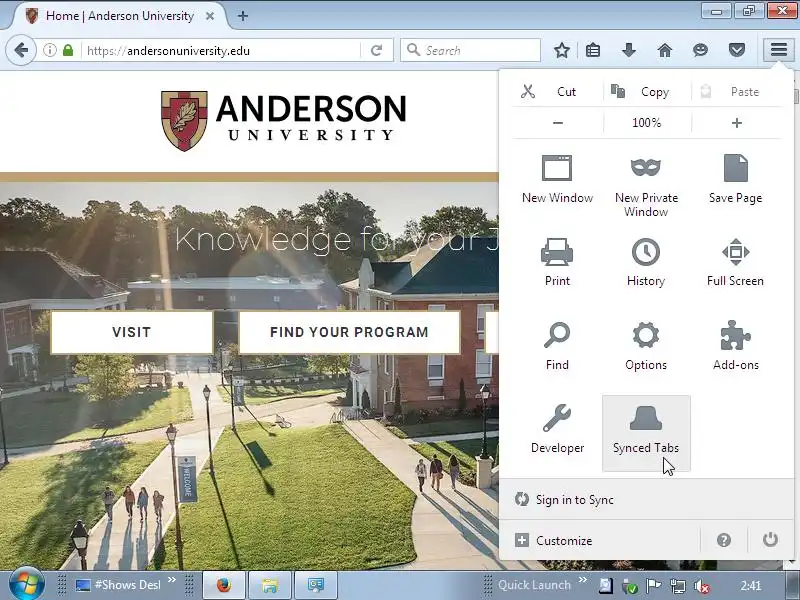Open the help question mark icon
Screen dimensions: 800x600
(723, 540)
